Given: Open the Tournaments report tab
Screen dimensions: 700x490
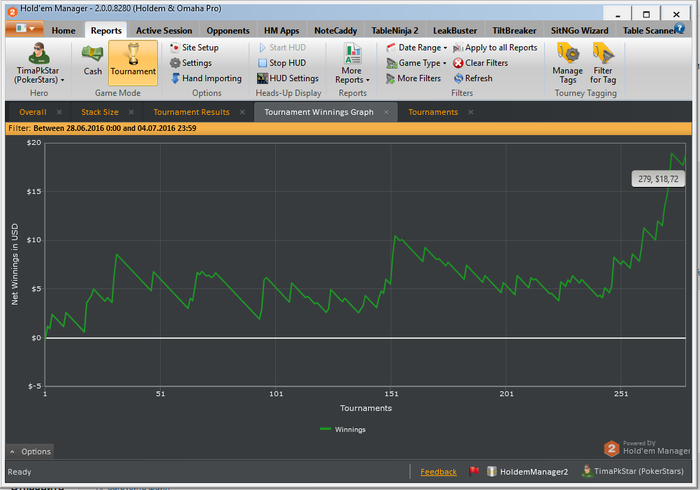Looking at the screenshot, I should pos(433,112).
